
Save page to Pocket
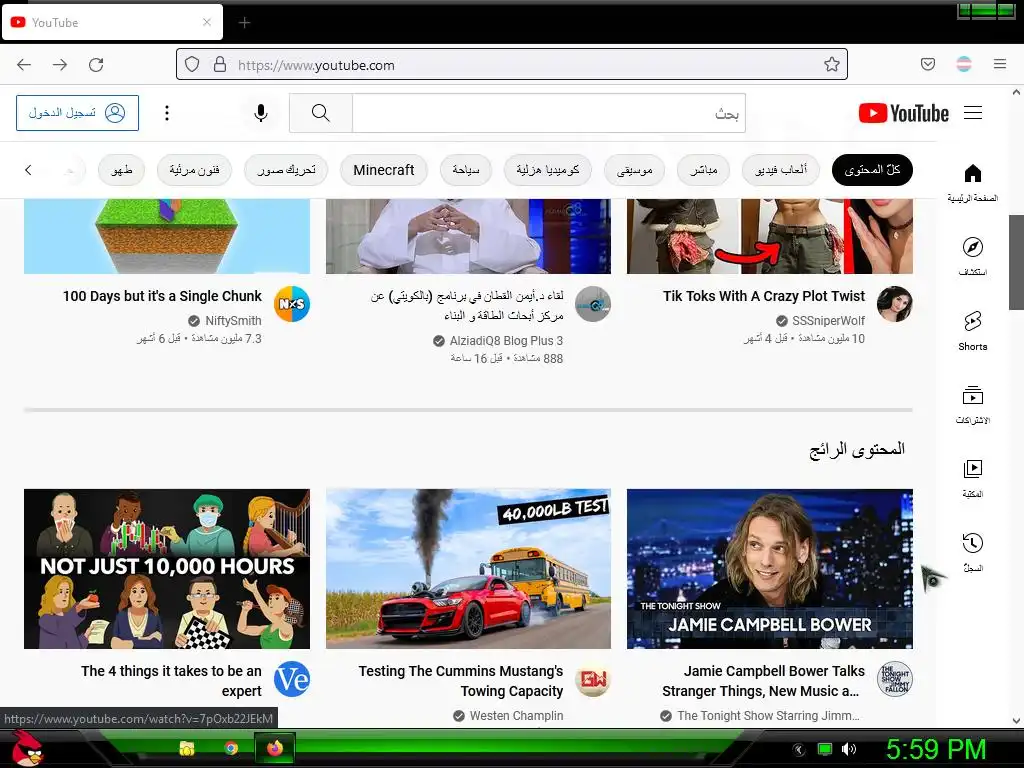(927, 64)
